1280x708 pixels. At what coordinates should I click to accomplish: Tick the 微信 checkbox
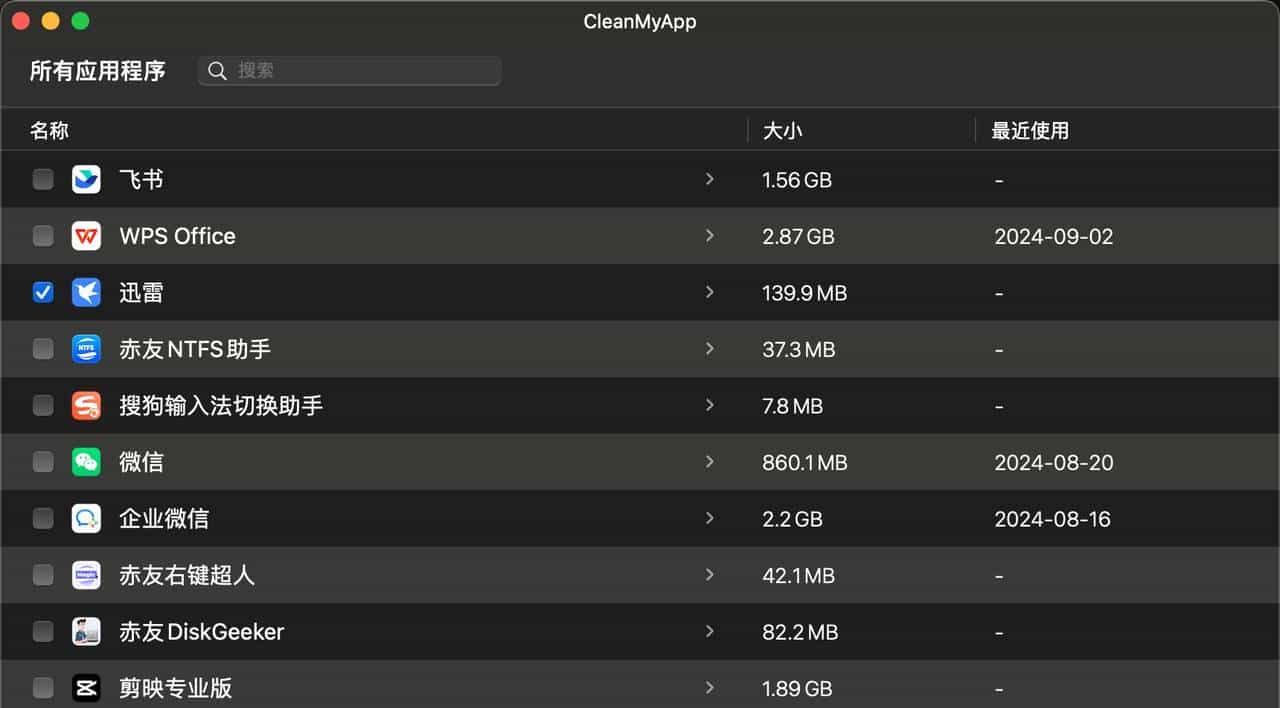click(x=43, y=462)
